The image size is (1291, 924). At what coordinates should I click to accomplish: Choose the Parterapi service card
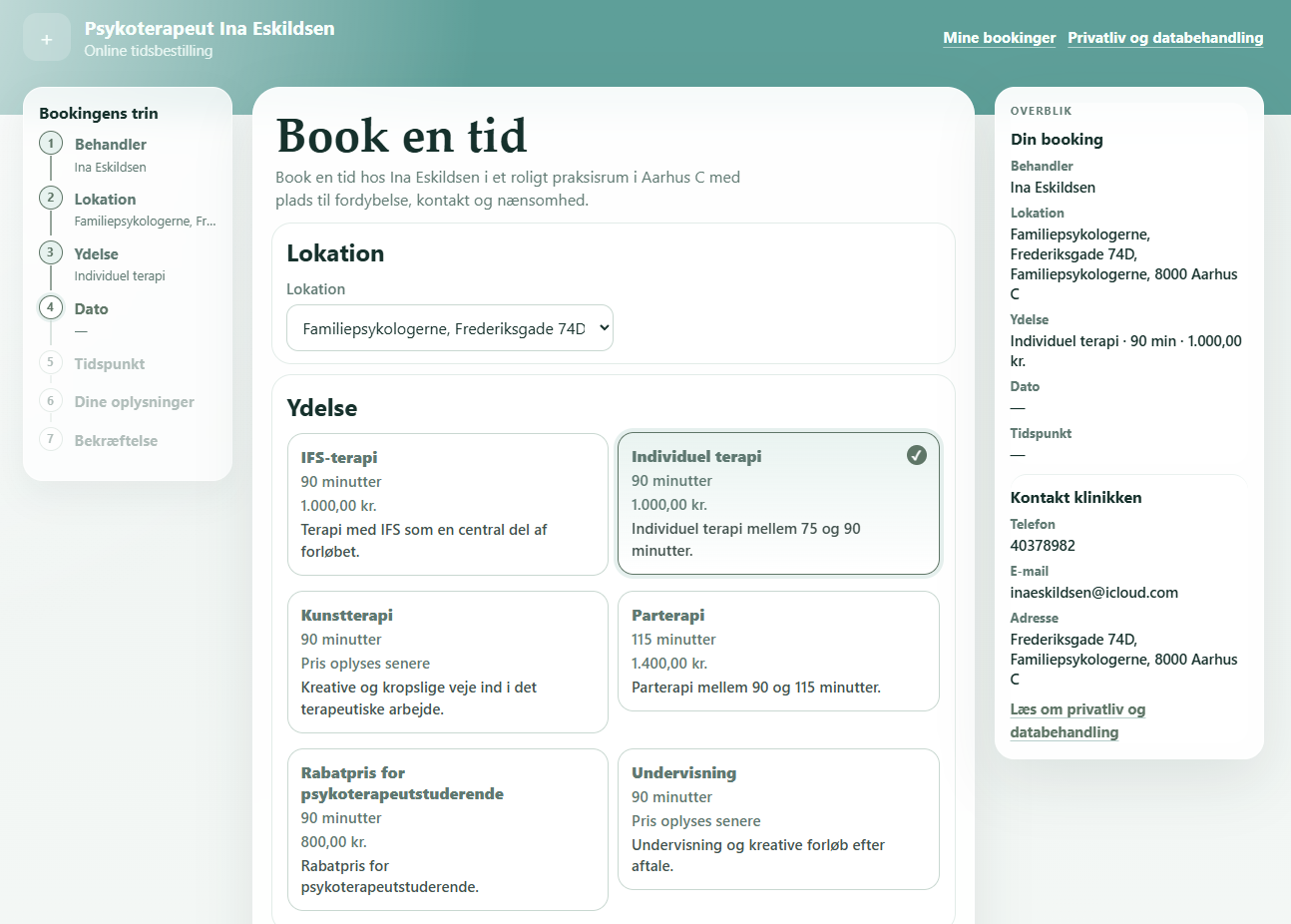pyautogui.click(x=778, y=651)
